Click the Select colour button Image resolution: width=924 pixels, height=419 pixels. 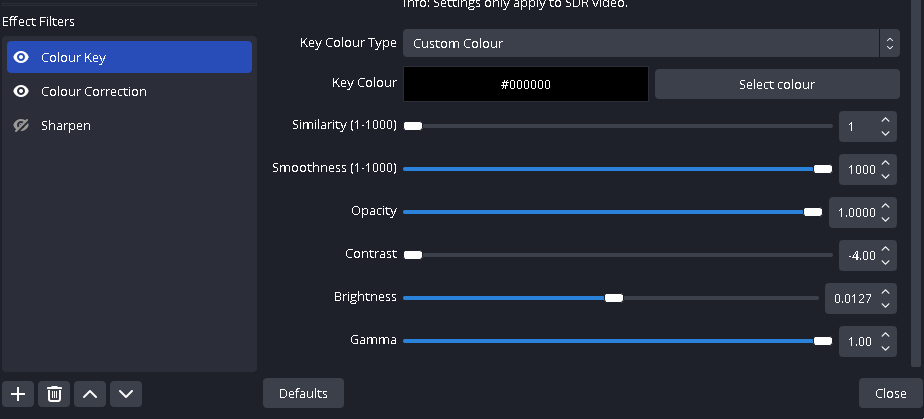tap(777, 84)
